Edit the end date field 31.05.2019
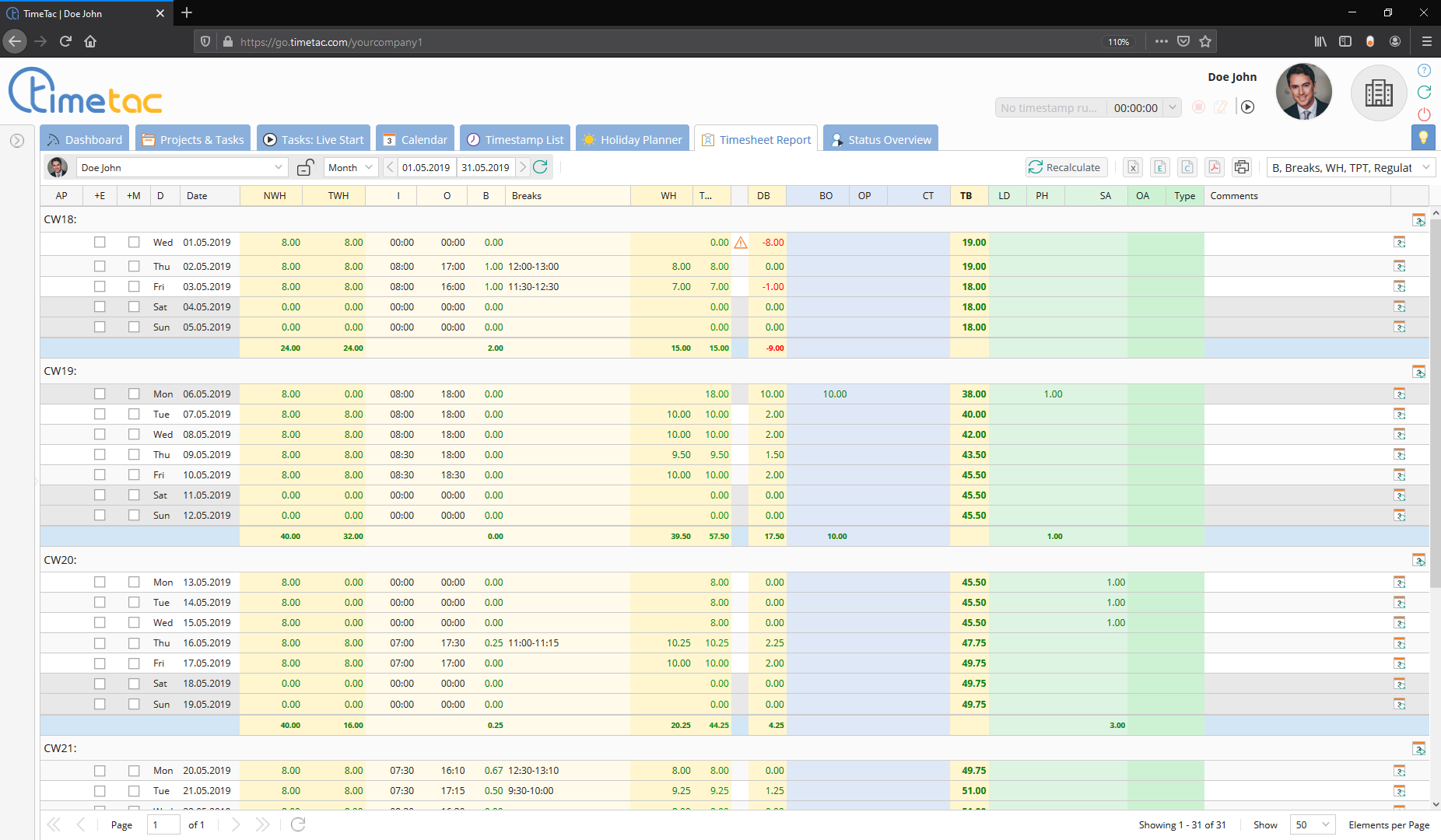The height and width of the screenshot is (840, 1441). [486, 167]
